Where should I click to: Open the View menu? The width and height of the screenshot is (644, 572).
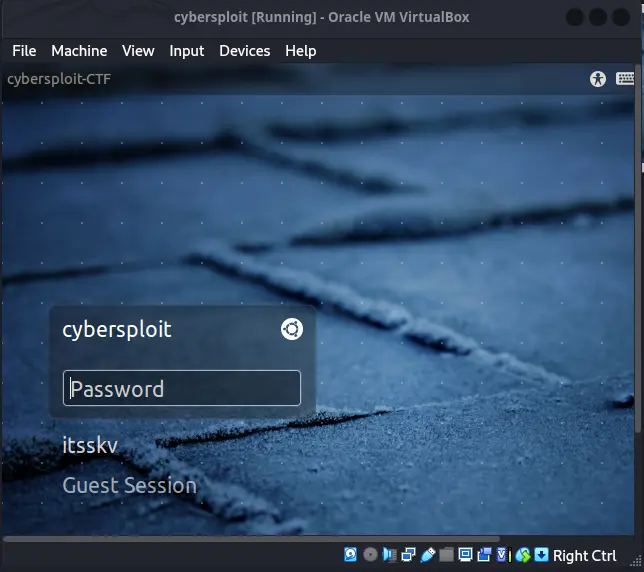pyautogui.click(x=138, y=51)
